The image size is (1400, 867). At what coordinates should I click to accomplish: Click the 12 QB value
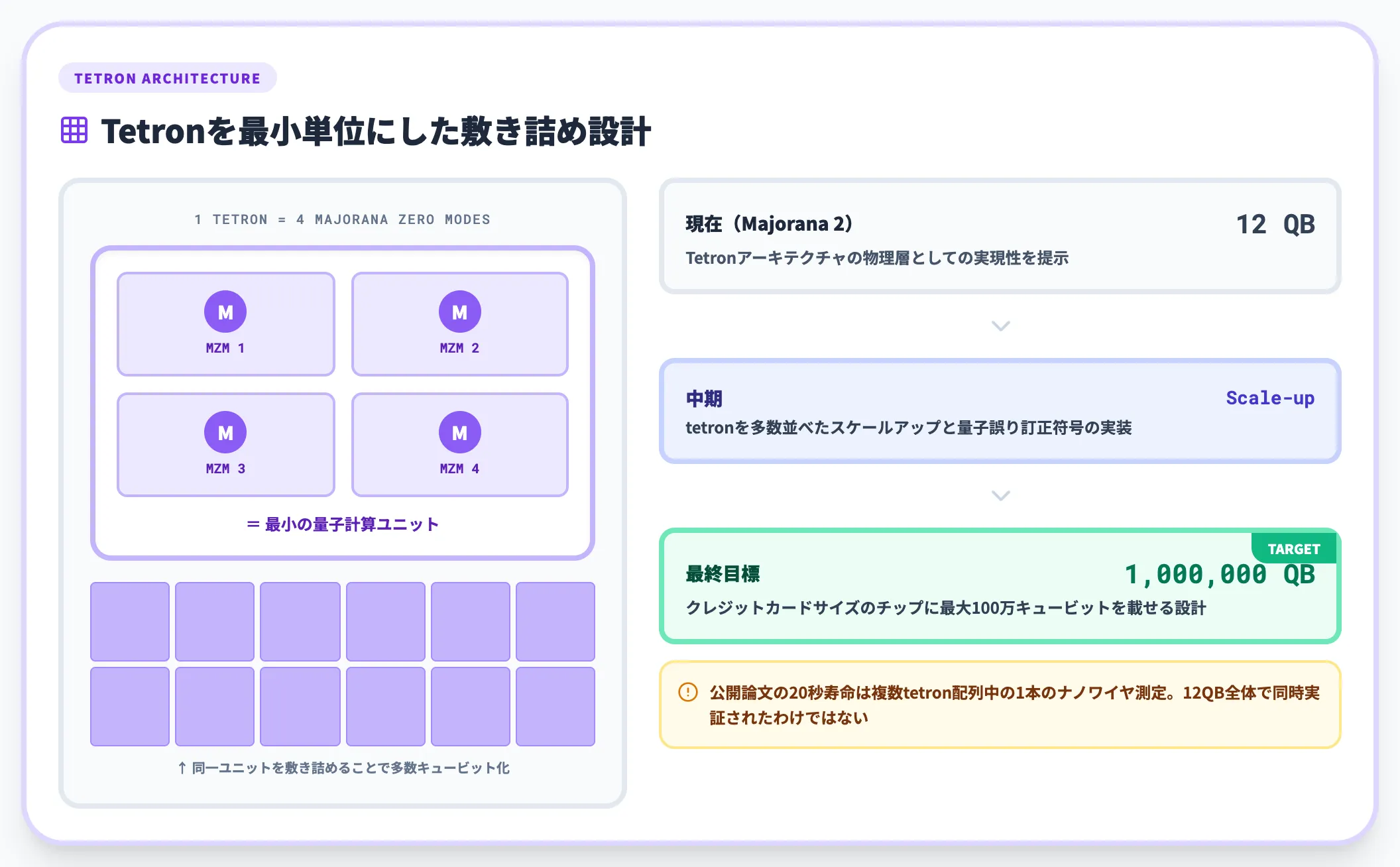[x=1275, y=224]
